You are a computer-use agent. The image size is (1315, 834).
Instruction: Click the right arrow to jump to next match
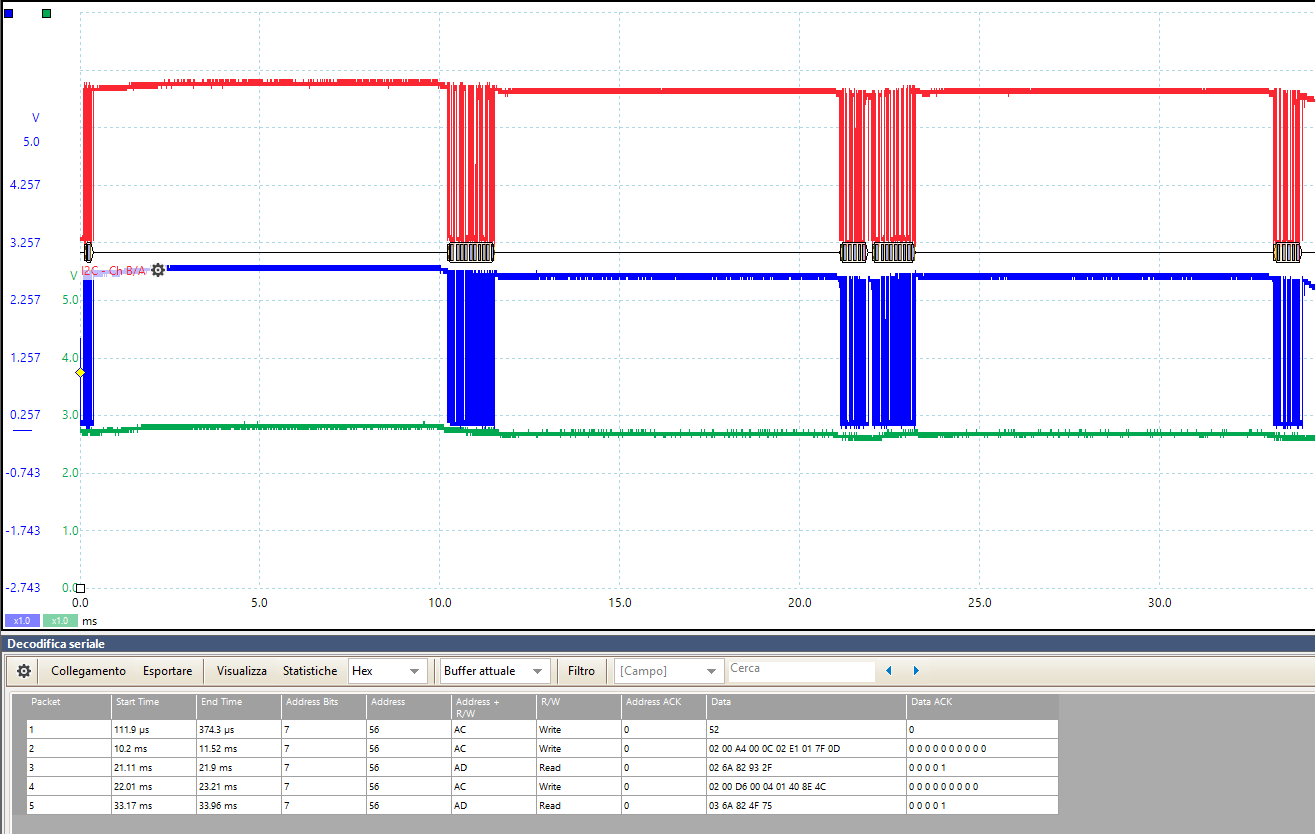tap(915, 671)
